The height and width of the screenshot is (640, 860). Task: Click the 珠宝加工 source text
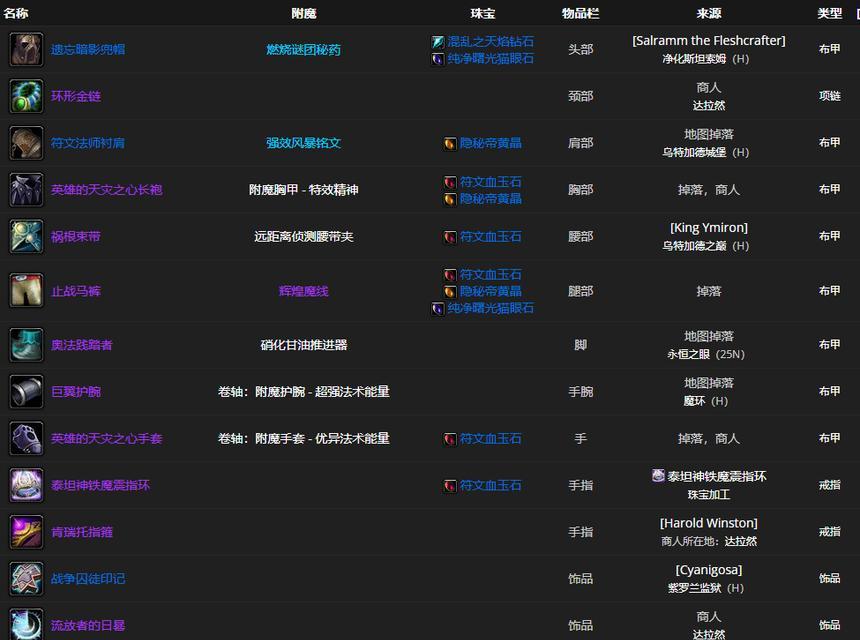pos(709,495)
